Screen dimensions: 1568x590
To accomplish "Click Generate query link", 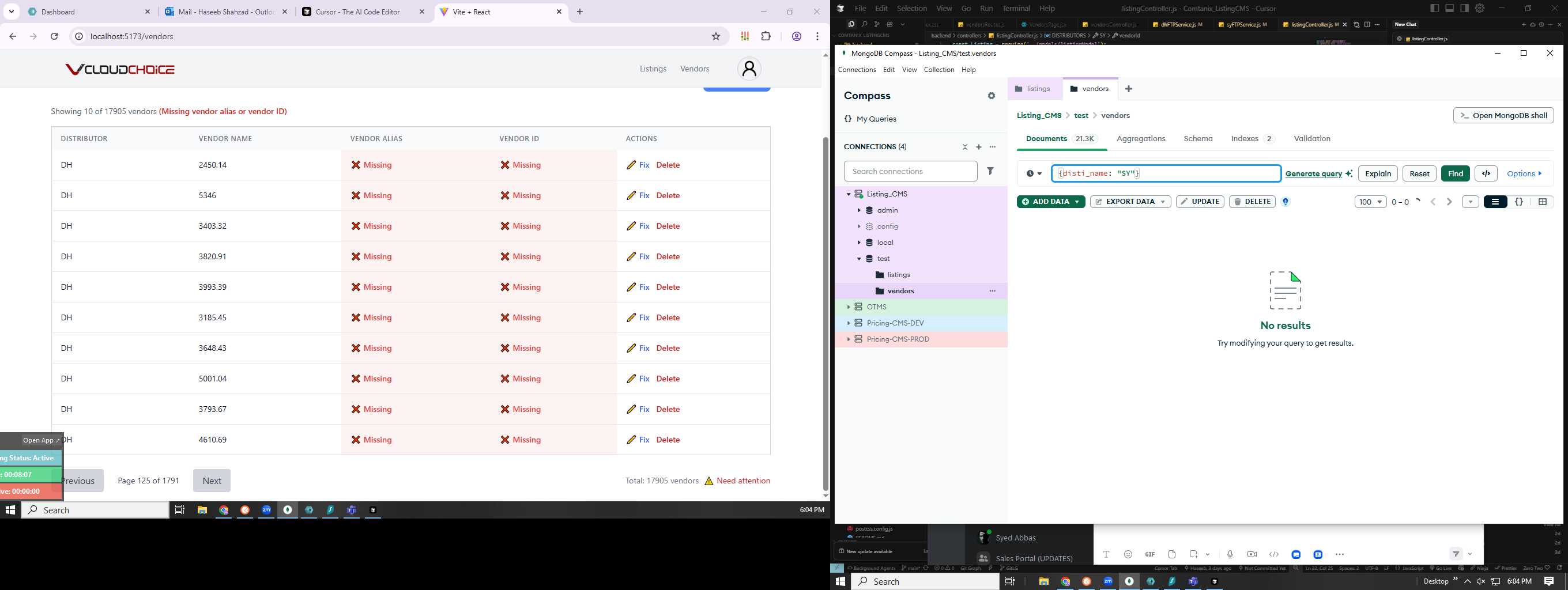I will click(1314, 173).
